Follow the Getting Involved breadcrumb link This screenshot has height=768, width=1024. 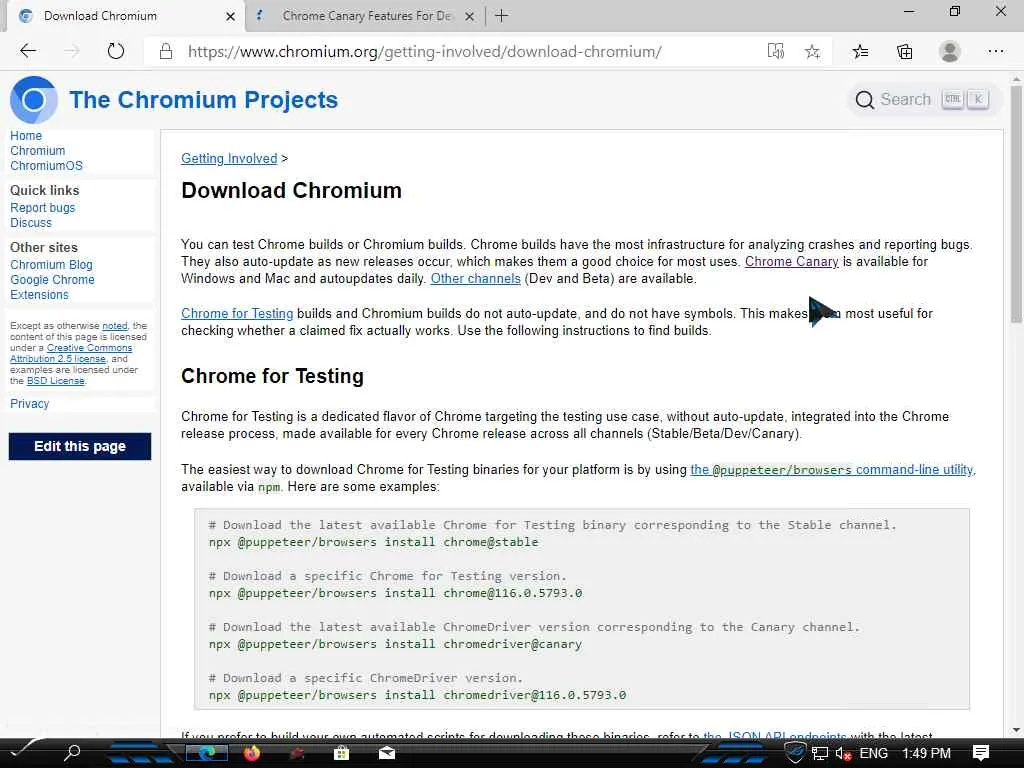point(229,158)
